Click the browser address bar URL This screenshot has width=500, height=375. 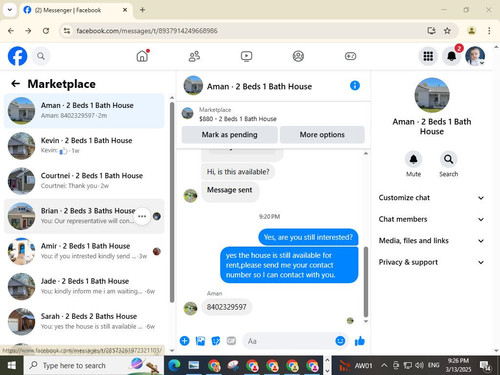[x=147, y=31]
